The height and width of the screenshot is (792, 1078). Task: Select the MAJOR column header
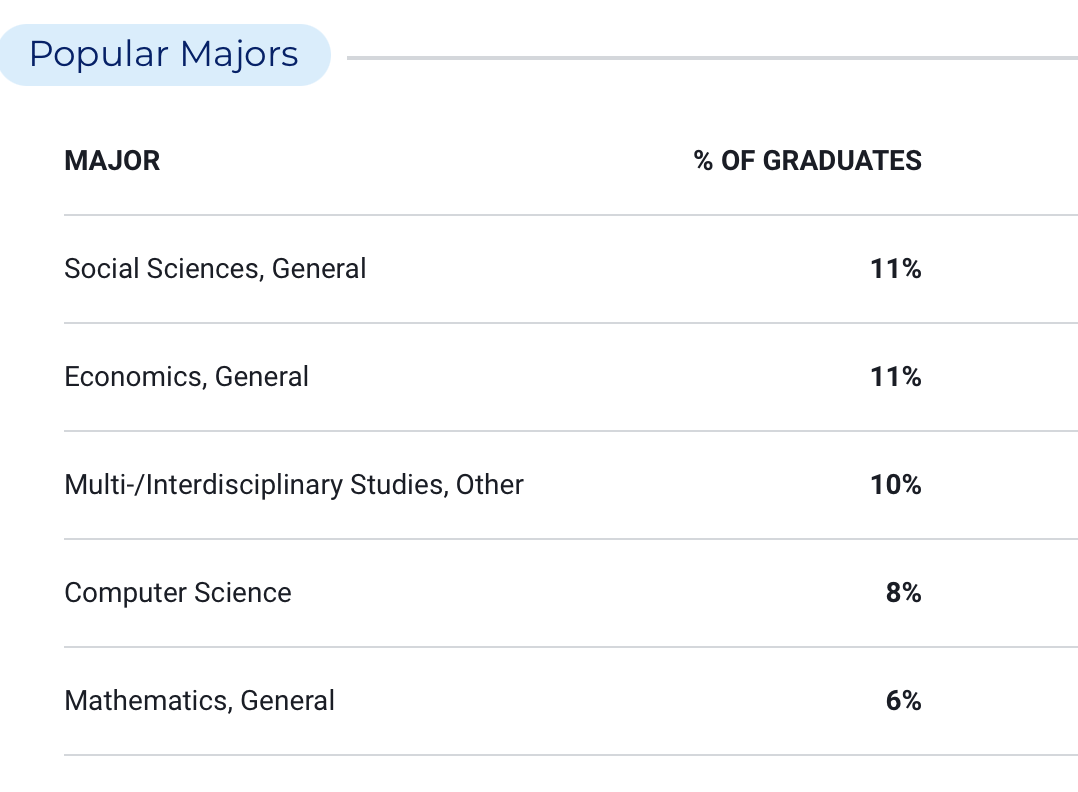click(112, 161)
